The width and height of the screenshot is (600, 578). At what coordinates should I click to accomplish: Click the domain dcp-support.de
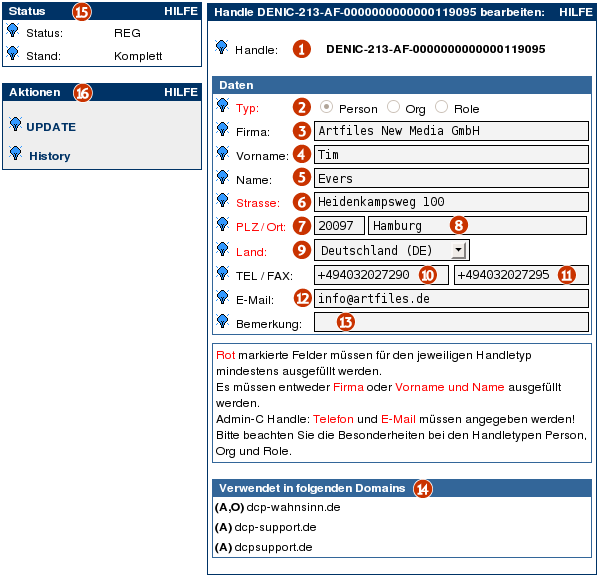(276, 528)
